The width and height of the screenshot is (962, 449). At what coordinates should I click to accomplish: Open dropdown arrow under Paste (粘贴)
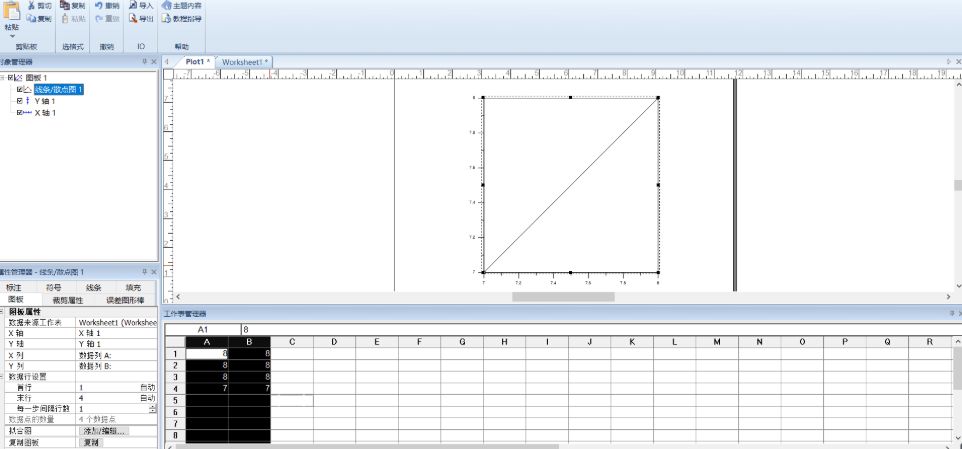point(12,36)
